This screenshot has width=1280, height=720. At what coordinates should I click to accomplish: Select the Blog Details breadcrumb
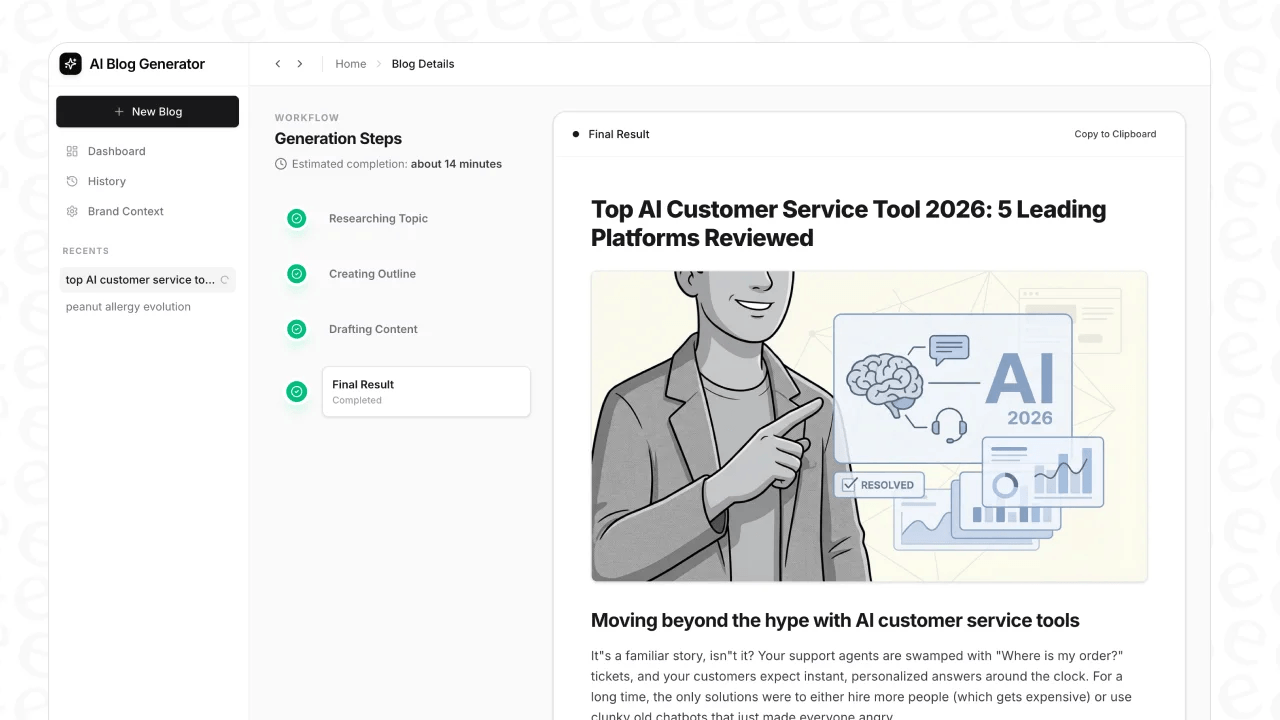pos(422,63)
